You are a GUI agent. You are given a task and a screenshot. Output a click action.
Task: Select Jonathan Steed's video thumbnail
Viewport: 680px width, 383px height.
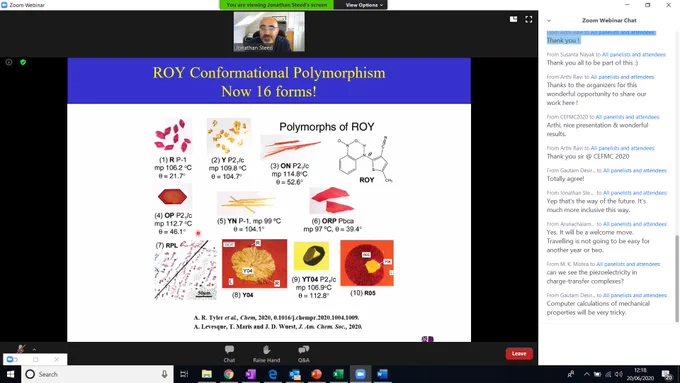pyautogui.click(x=269, y=32)
